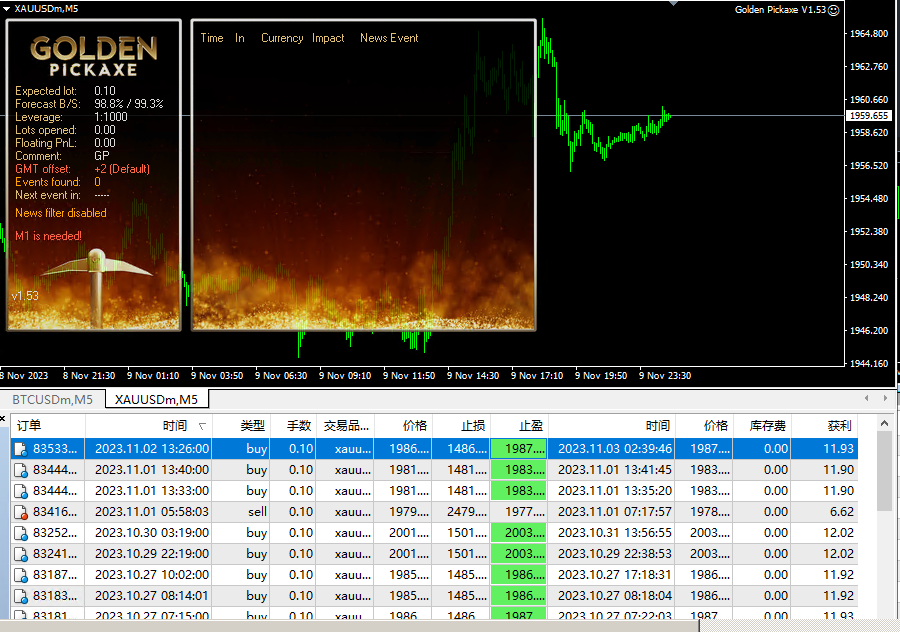Click the 1964.800 price scale label
900x632 pixels.
(868, 33)
